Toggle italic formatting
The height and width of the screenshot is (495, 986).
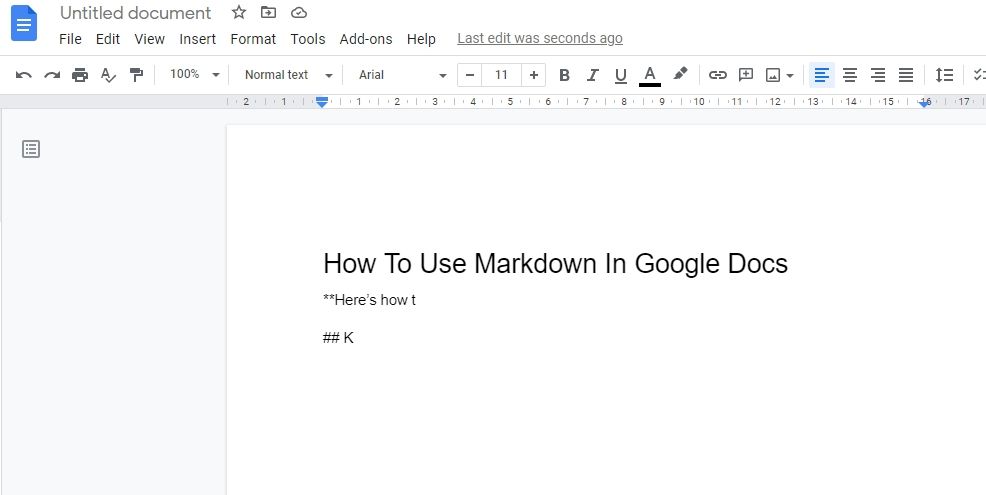[x=592, y=75]
